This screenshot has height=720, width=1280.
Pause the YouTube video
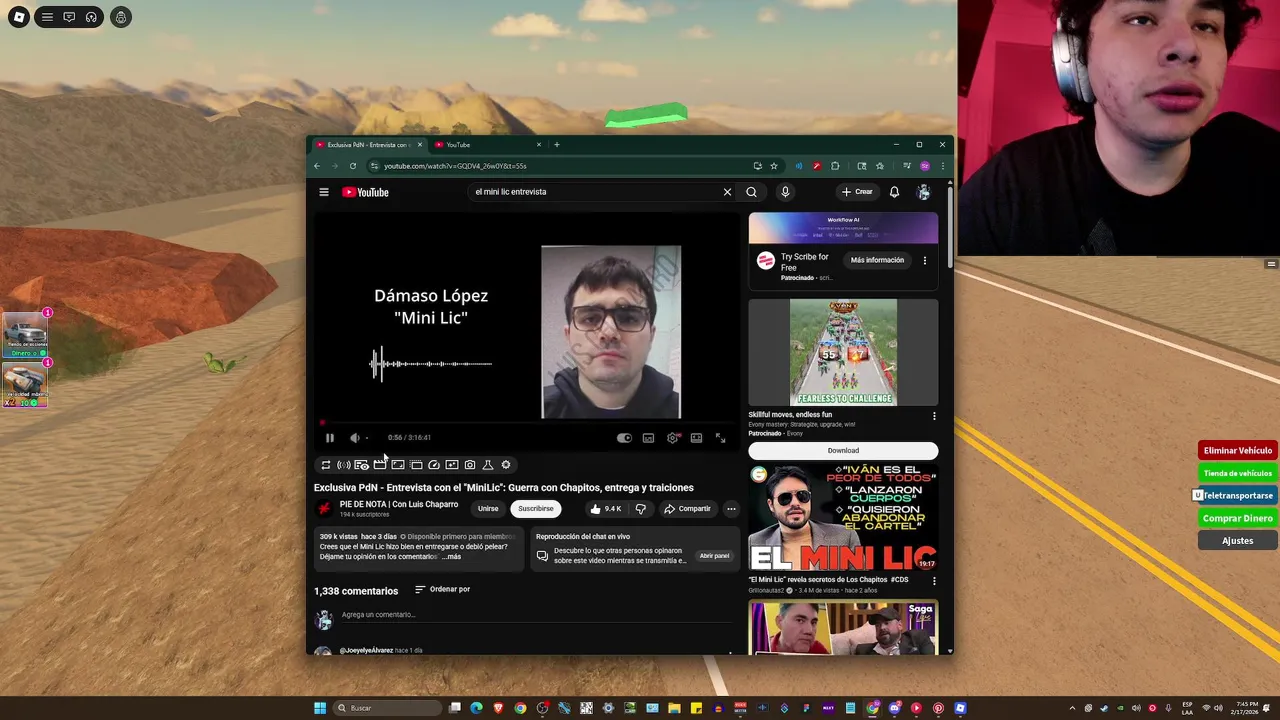[x=329, y=437]
